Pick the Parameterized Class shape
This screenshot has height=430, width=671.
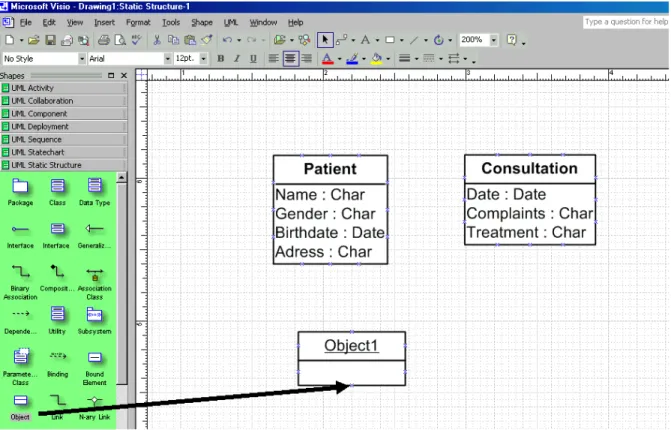point(20,367)
